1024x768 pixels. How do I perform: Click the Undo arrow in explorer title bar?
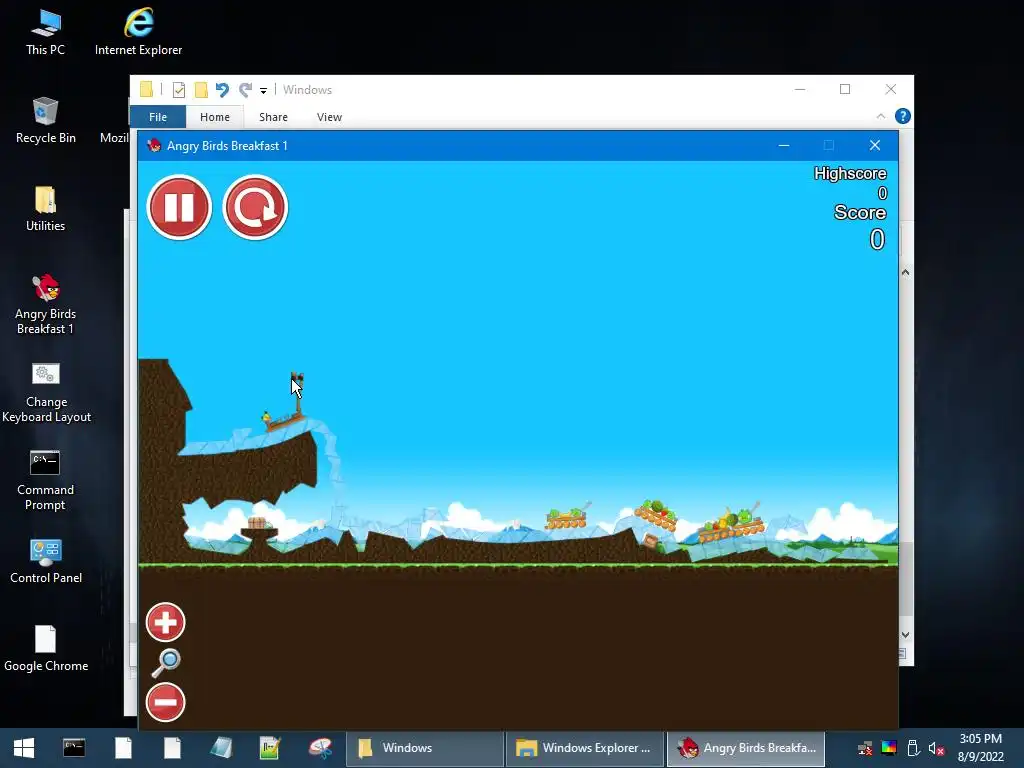coord(222,89)
